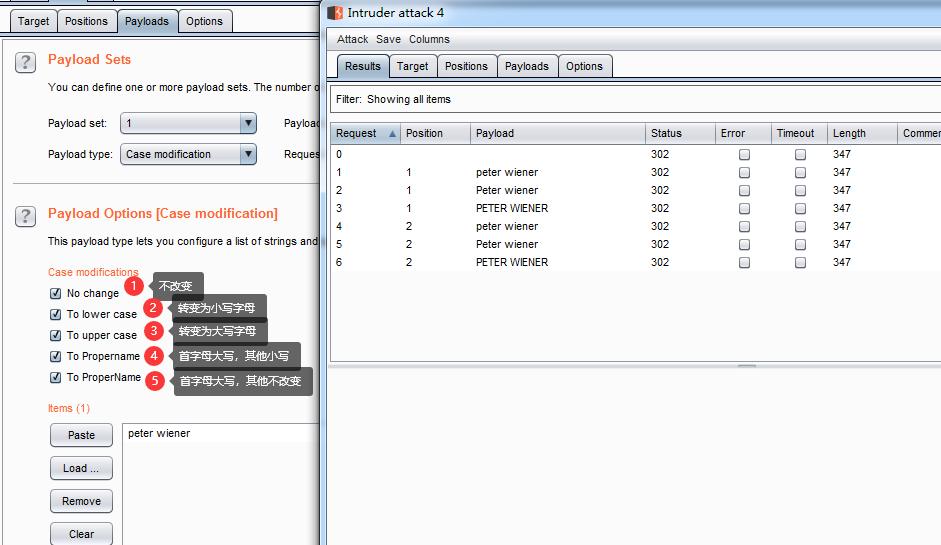
Task: Select Payloads tab in Intruder attack window
Action: tap(527, 67)
